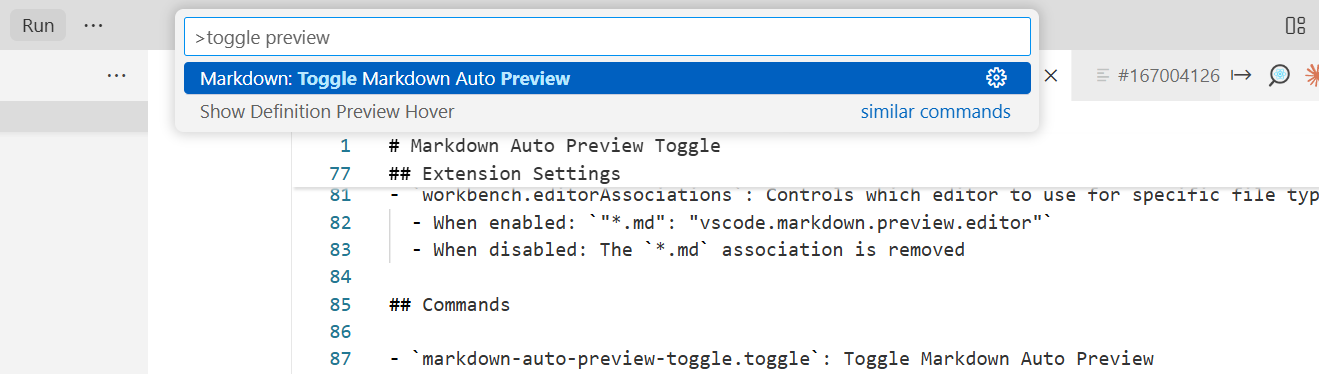Open the Run menu
Screen dimensions: 1319x374
click(x=38, y=25)
